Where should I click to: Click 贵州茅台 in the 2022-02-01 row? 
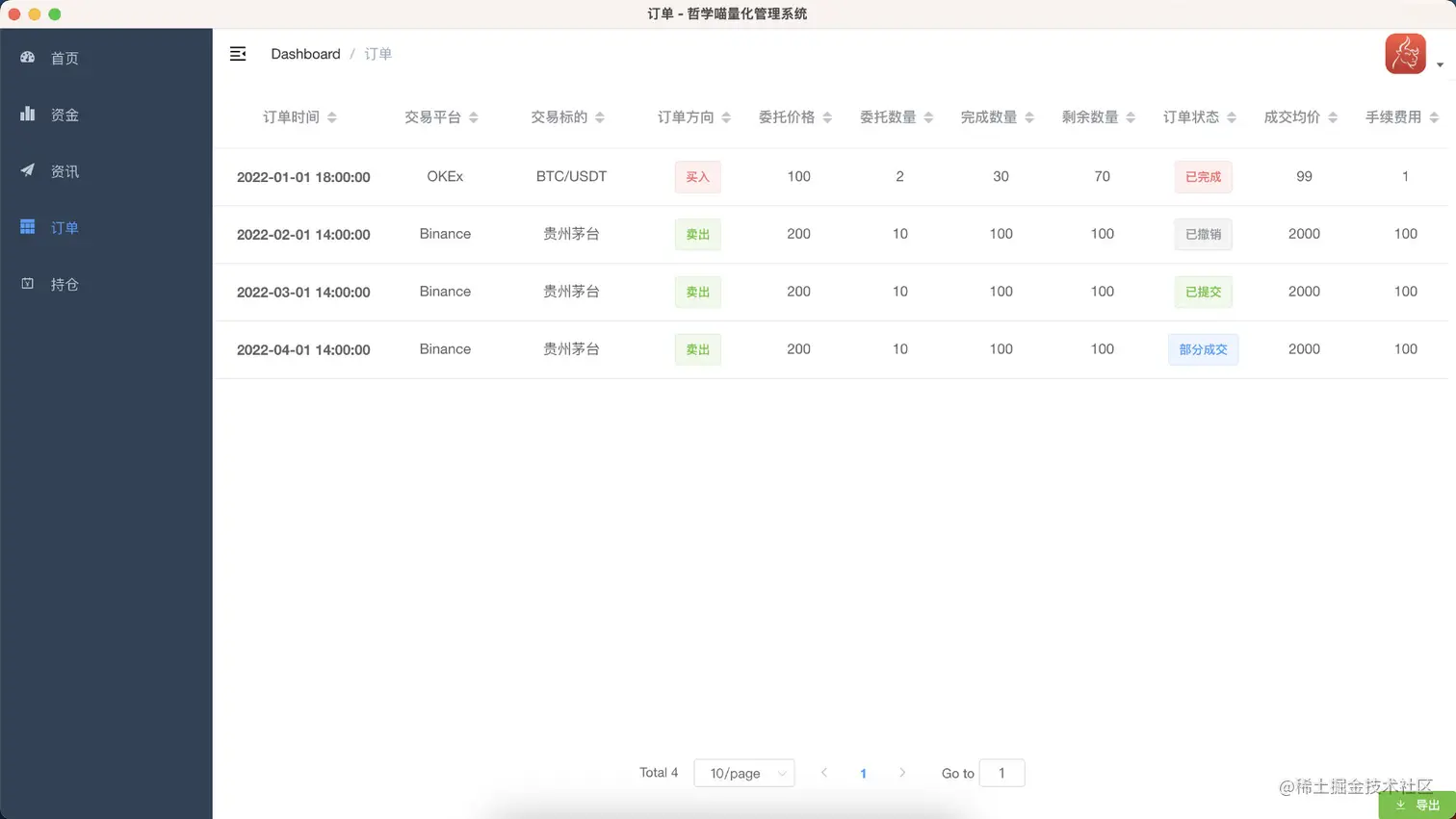(571, 234)
